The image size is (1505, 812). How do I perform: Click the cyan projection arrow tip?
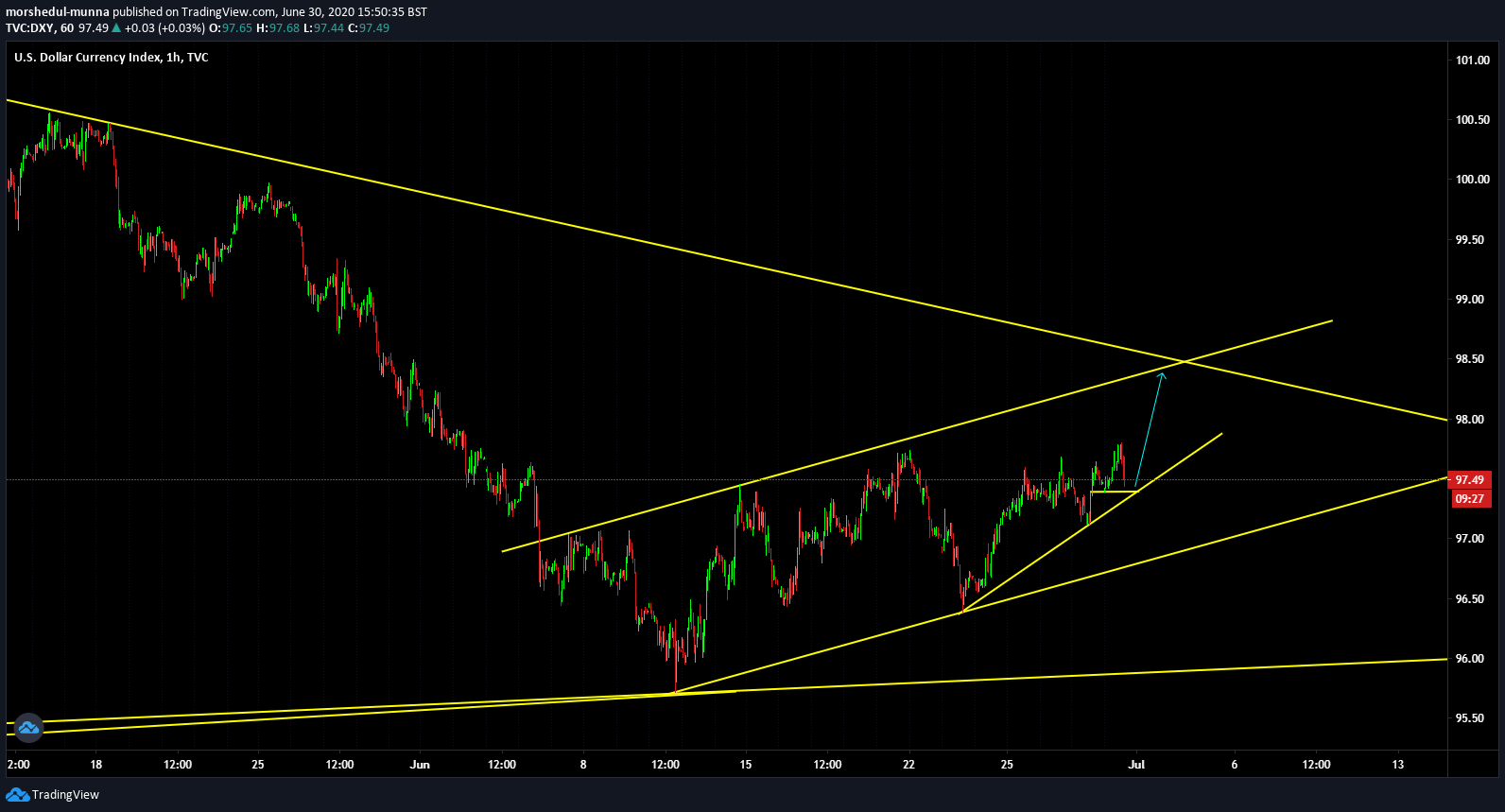pyautogui.click(x=1162, y=375)
